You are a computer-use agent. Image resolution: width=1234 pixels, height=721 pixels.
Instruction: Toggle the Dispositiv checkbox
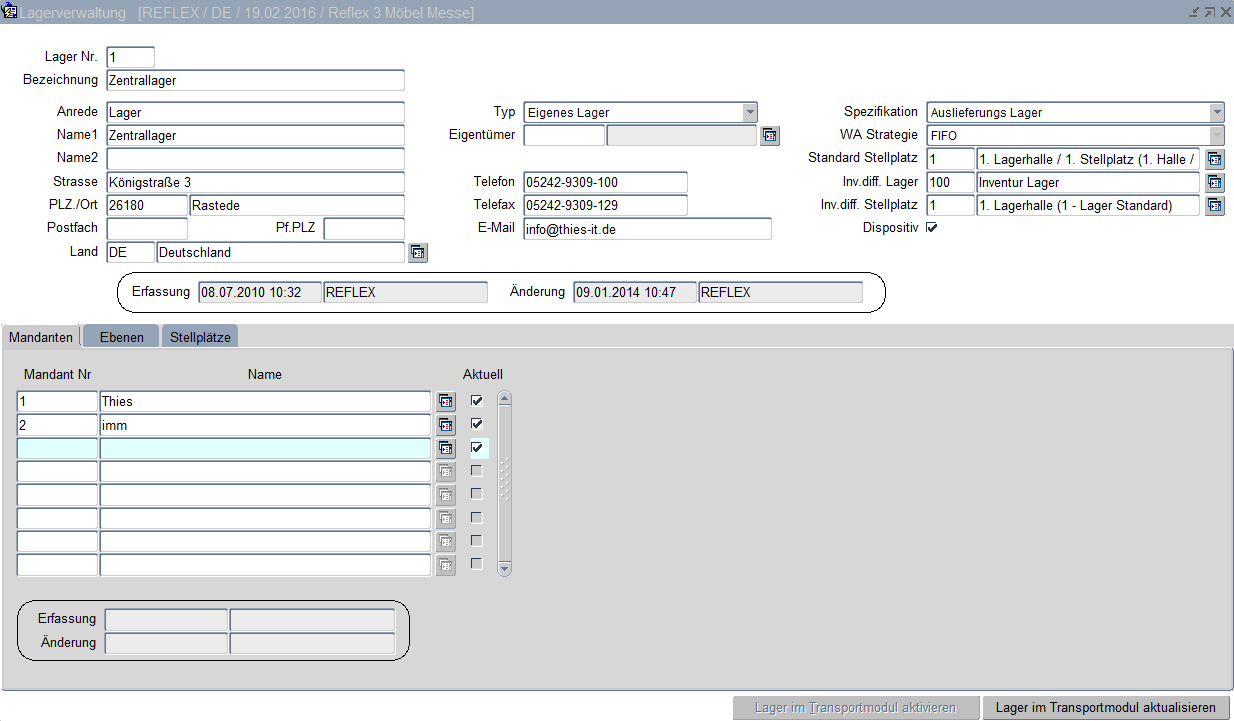pyautogui.click(x=931, y=228)
